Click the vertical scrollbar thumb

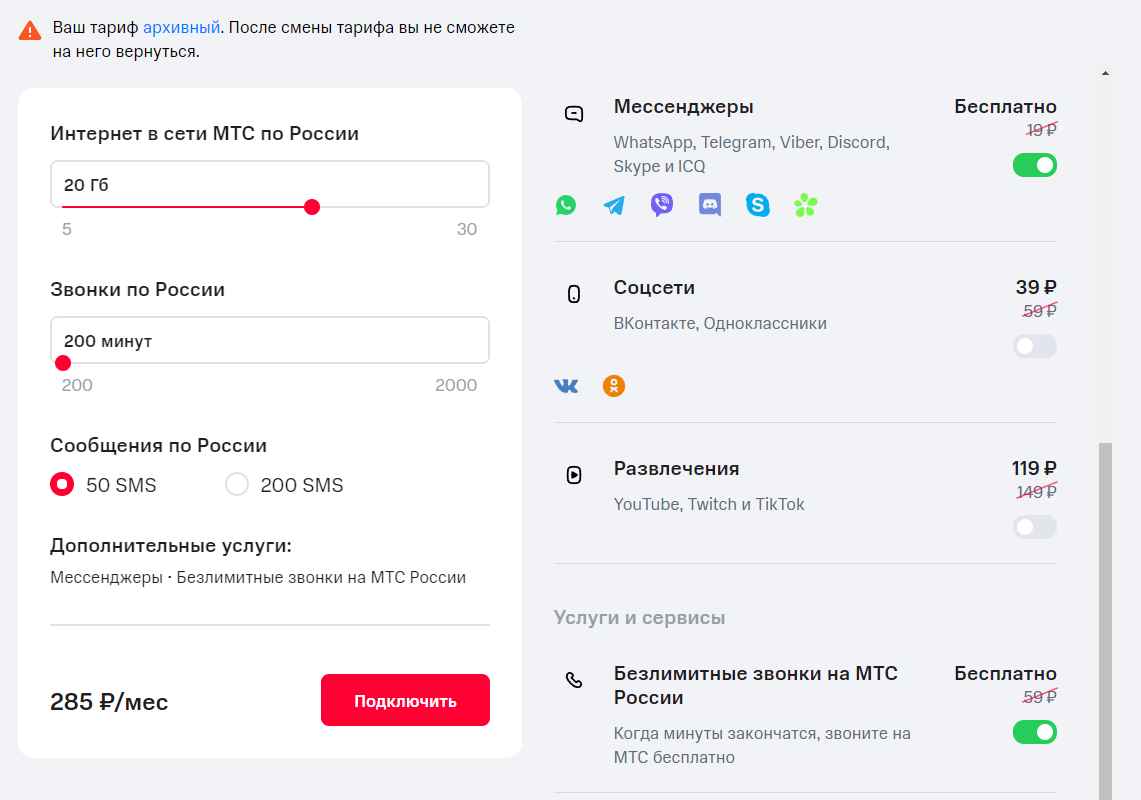point(1105,621)
